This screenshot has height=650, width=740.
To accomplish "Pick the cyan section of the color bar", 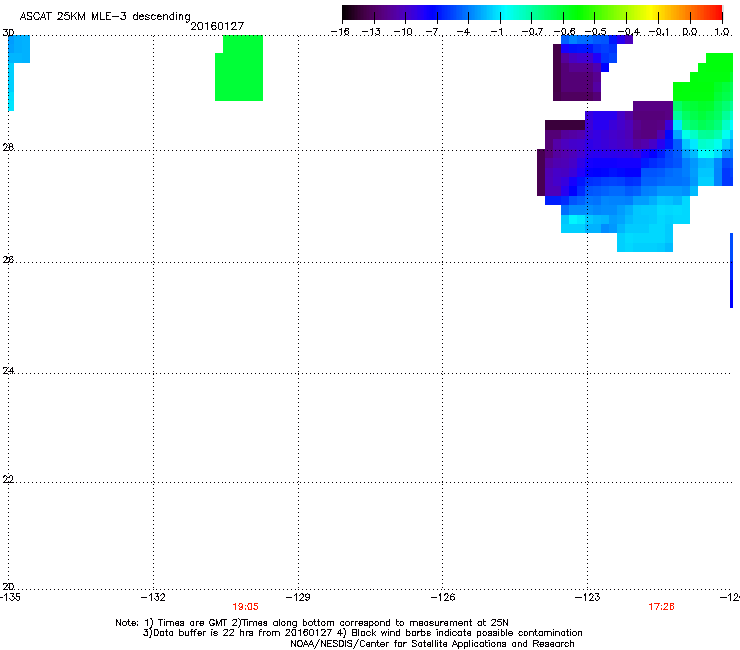I will tap(507, 12).
